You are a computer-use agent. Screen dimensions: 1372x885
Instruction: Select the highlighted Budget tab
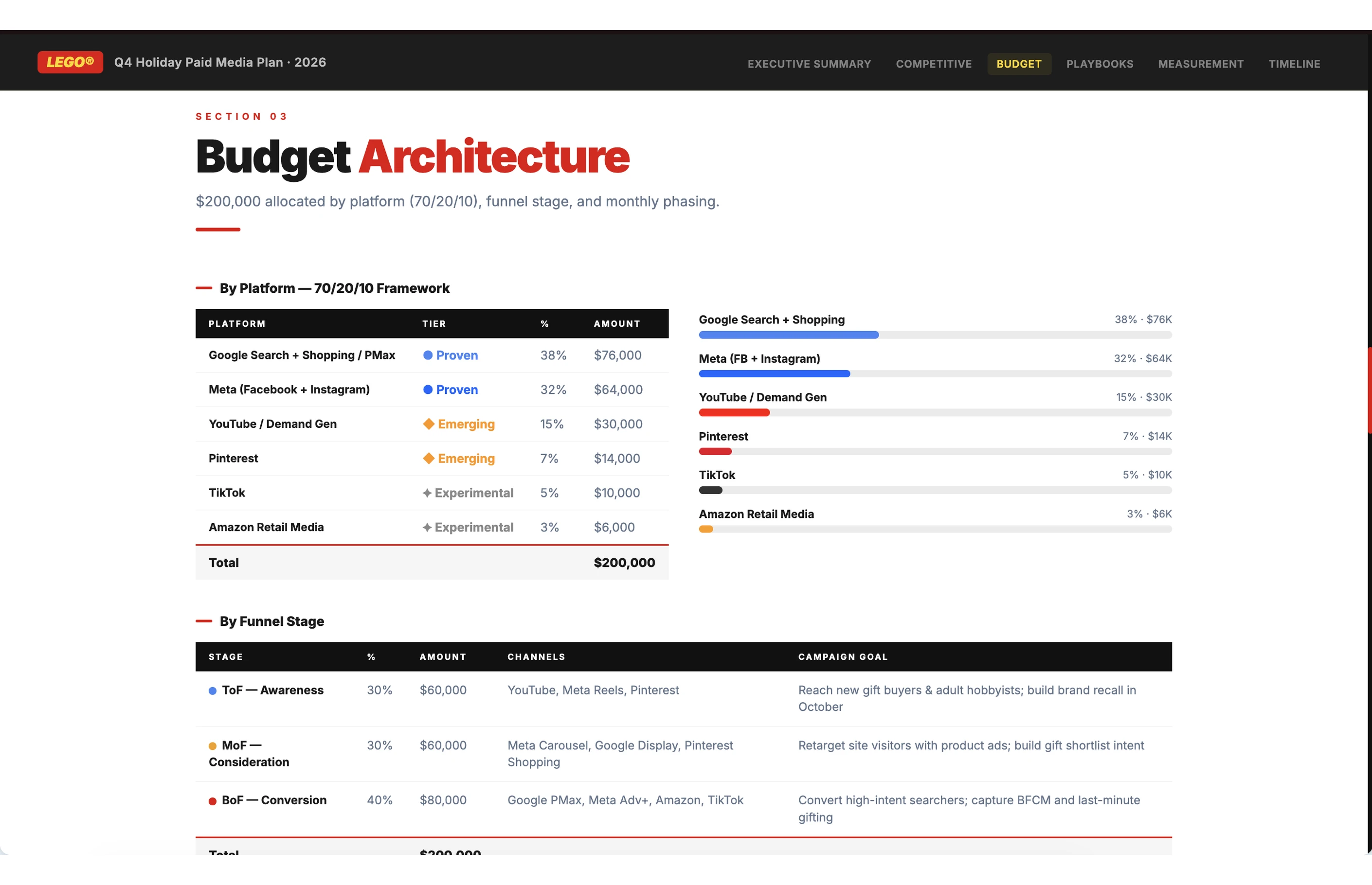point(1018,64)
